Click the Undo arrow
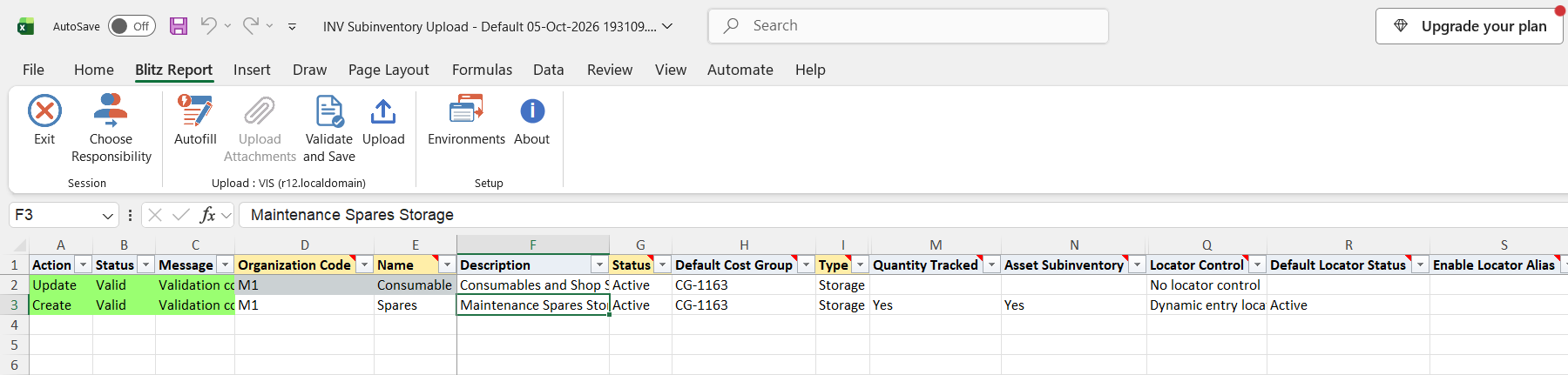 (208, 26)
